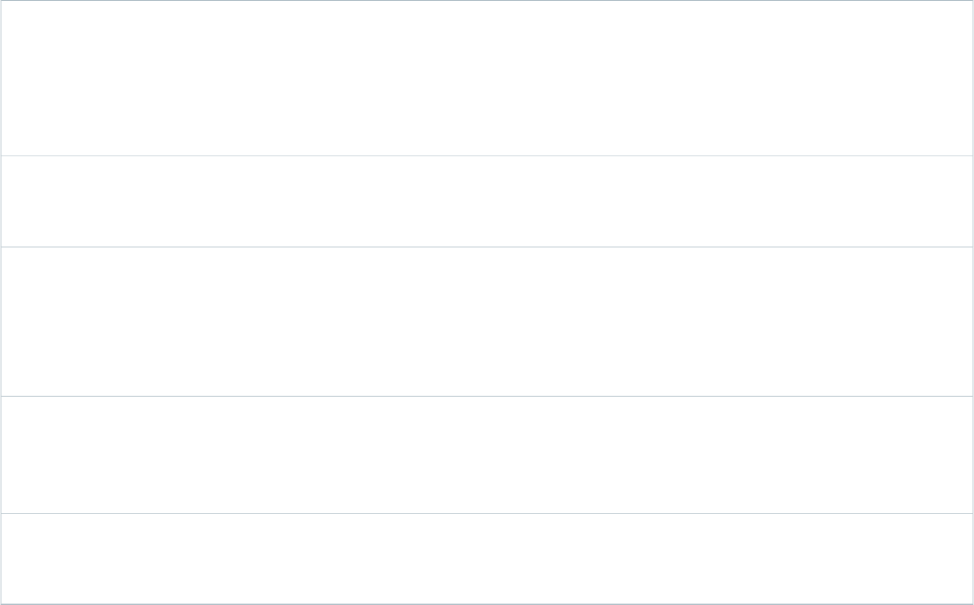Image resolution: width=974 pixels, height=605 pixels.
Task: Click divider between second and third rows
Action: (487, 247)
